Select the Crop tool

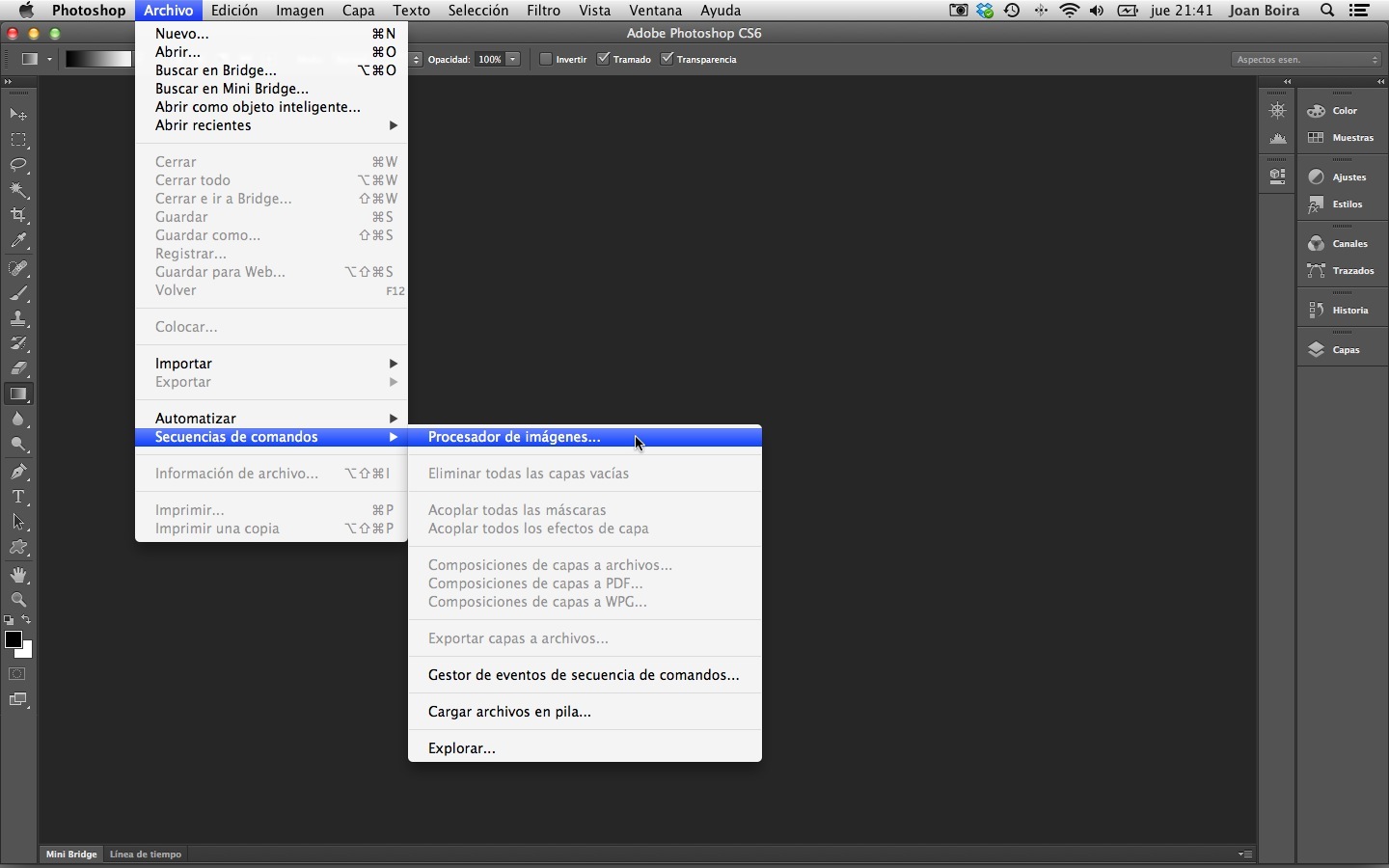coord(18,215)
